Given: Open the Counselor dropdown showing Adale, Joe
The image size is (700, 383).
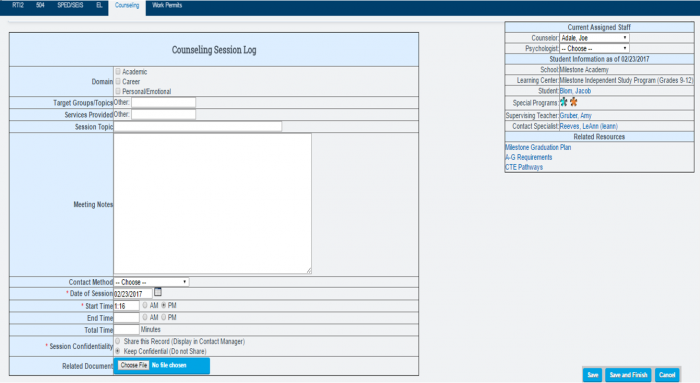Looking at the screenshot, I should click(x=594, y=38).
